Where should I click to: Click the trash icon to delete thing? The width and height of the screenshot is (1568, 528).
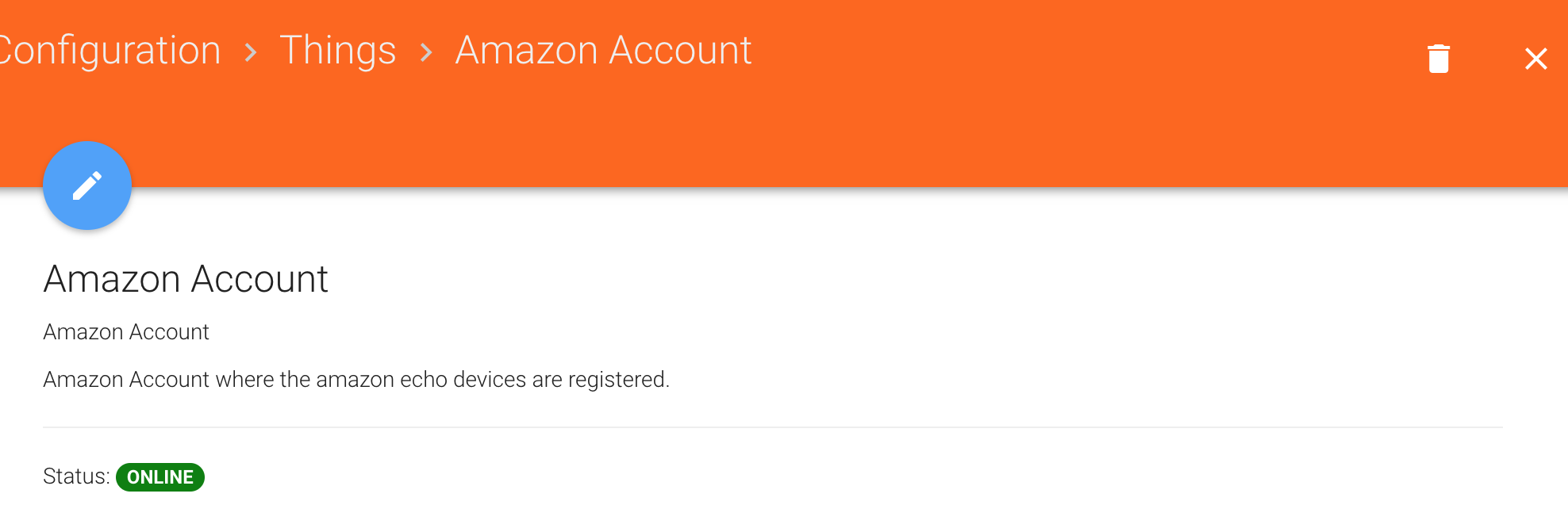click(x=1439, y=59)
